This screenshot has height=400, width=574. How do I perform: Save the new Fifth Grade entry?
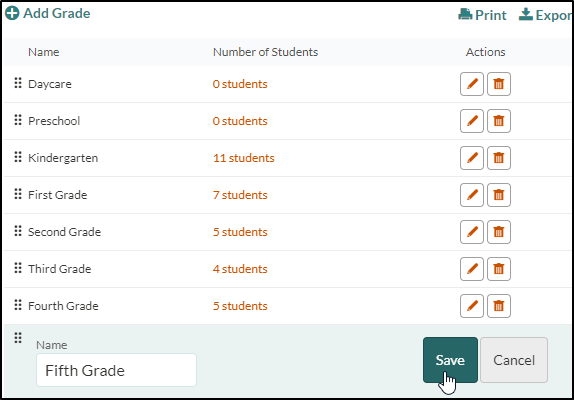click(450, 360)
